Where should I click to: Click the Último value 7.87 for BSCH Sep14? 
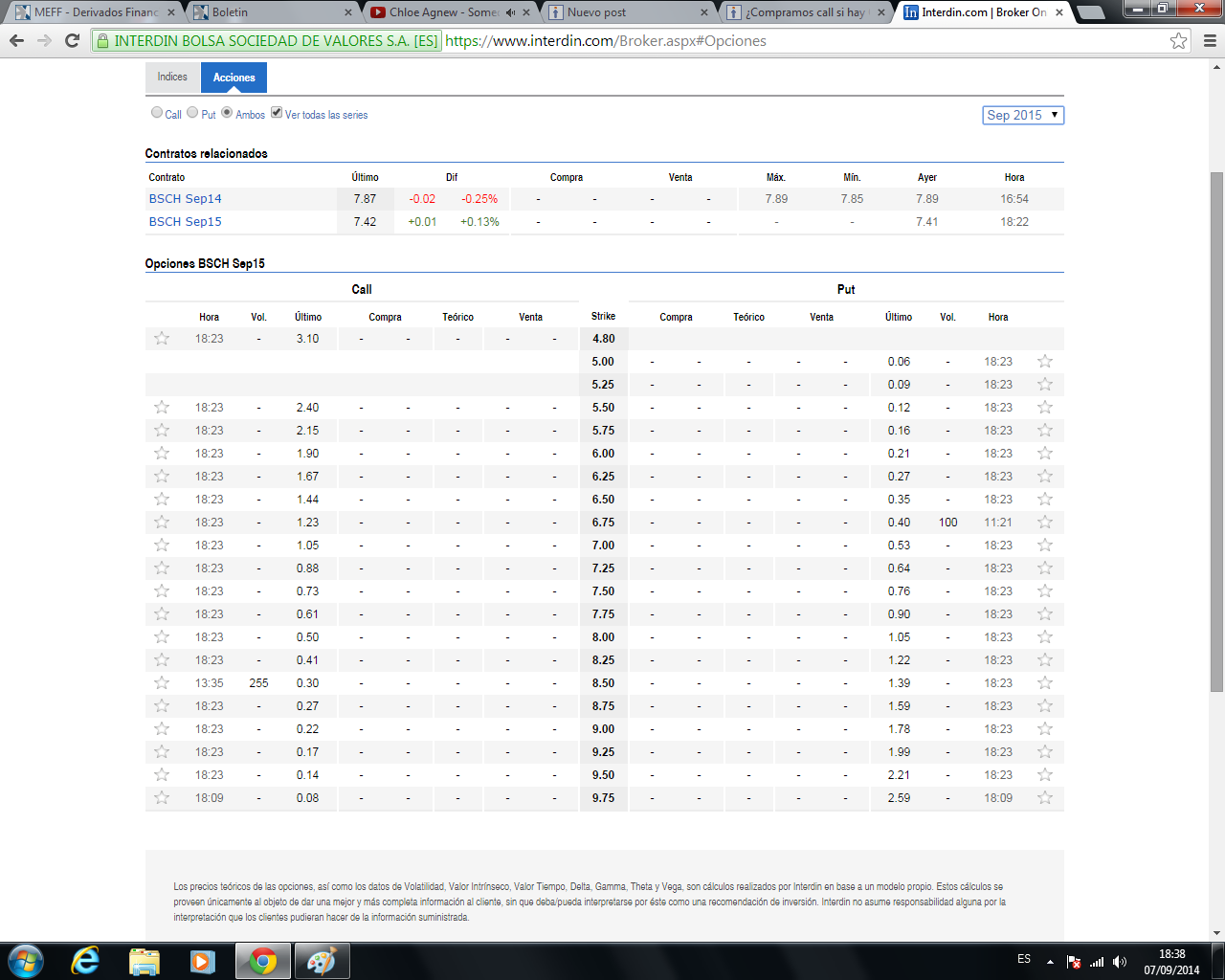pyautogui.click(x=365, y=198)
